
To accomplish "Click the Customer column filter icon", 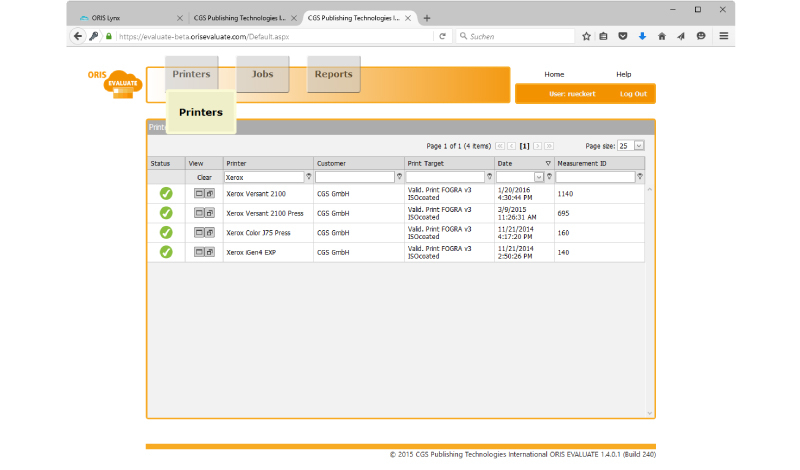I will coord(399,177).
